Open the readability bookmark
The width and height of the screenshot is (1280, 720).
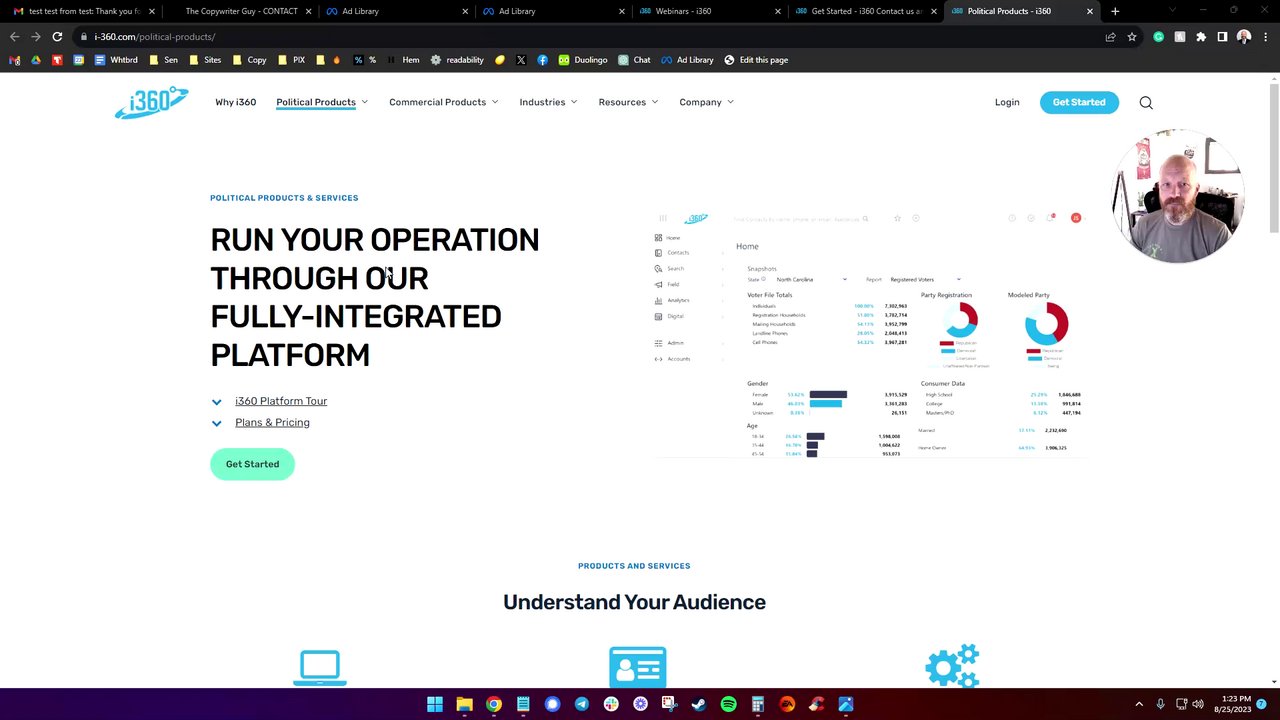[x=457, y=60]
